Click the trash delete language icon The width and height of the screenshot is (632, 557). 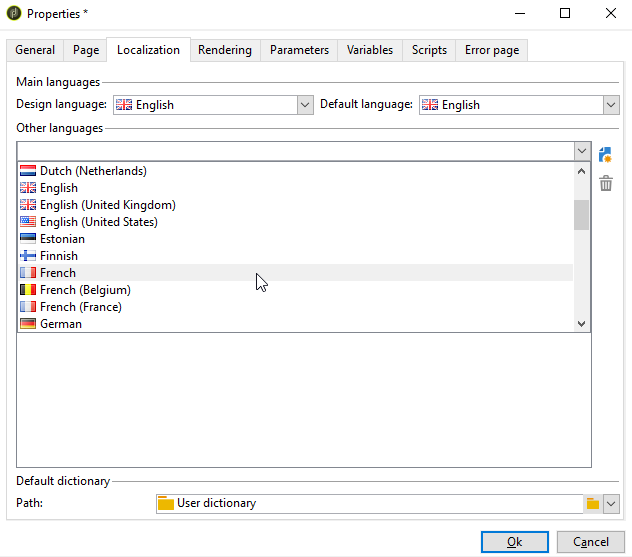[x=605, y=183]
